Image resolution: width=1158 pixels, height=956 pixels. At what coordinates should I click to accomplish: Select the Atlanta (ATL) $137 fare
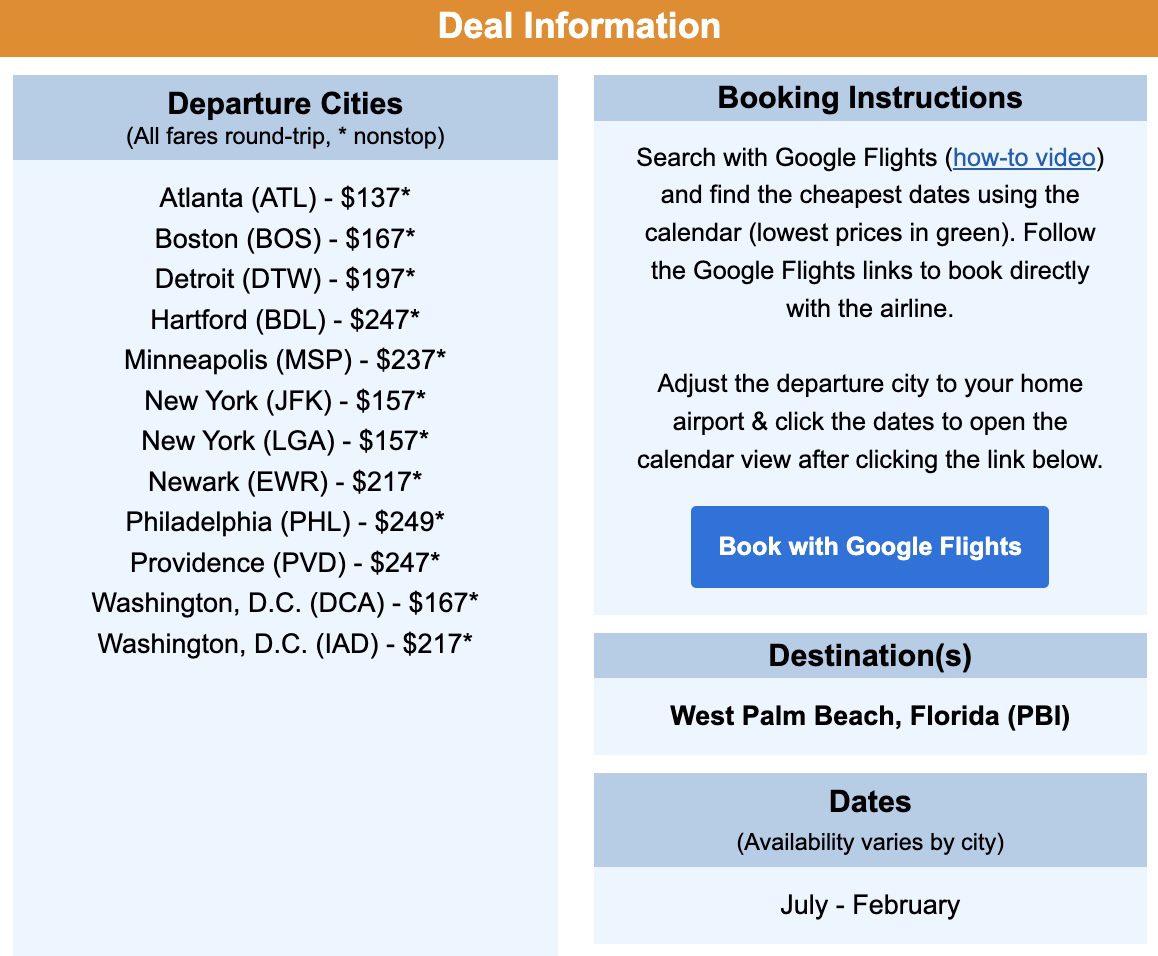[286, 198]
